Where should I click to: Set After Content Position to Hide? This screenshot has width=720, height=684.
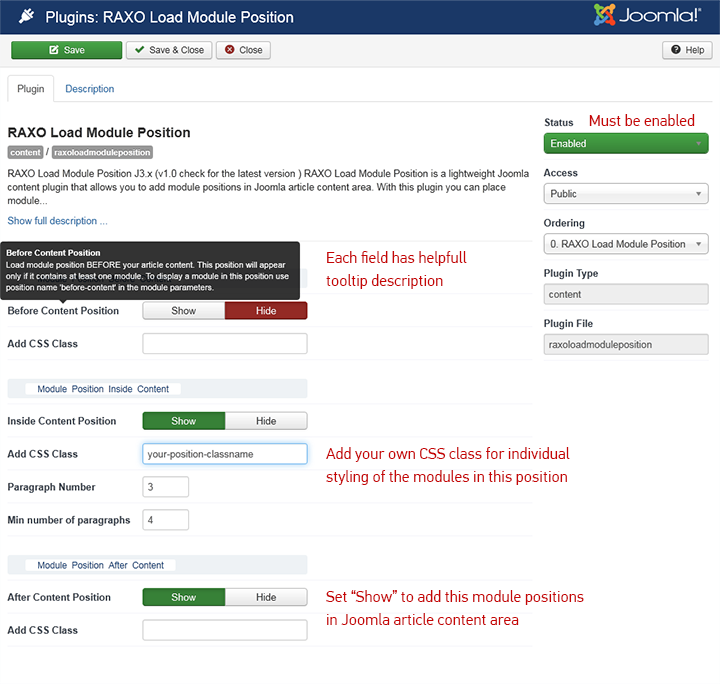tap(266, 597)
